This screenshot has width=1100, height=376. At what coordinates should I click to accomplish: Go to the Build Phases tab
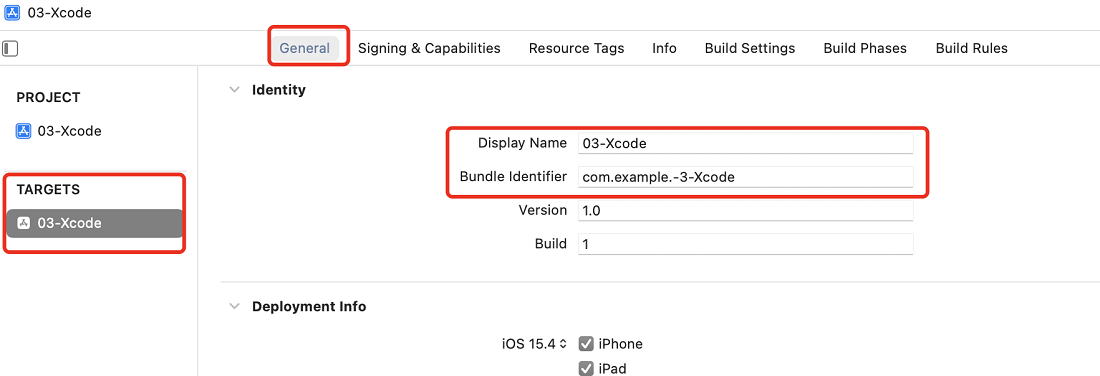point(865,48)
